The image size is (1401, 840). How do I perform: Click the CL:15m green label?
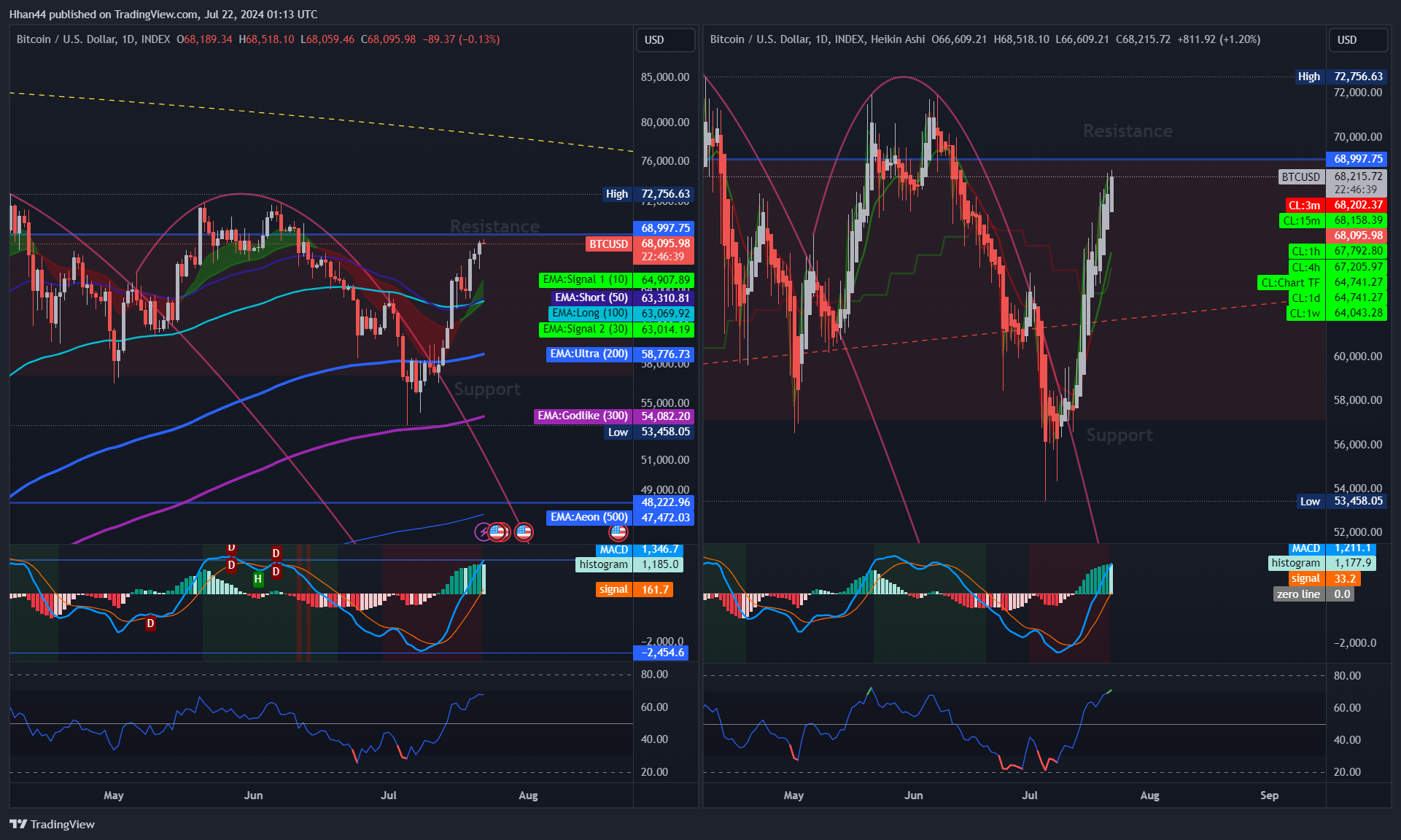(1301, 221)
